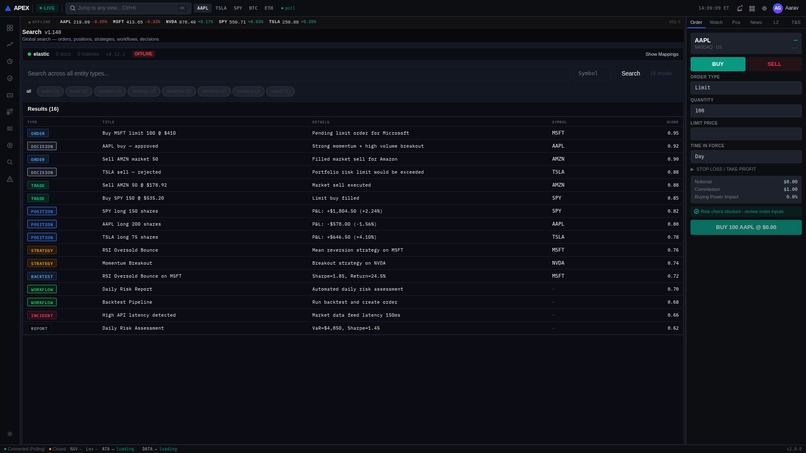Image resolution: width=806 pixels, height=453 pixels.
Task: Click the NVDA 876.49 ticker quote
Action: pos(190,22)
